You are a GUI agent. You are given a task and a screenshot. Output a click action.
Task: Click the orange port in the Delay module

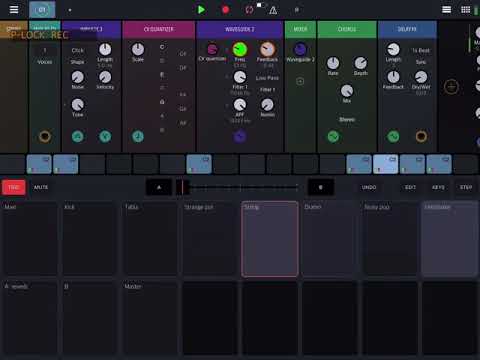421,136
